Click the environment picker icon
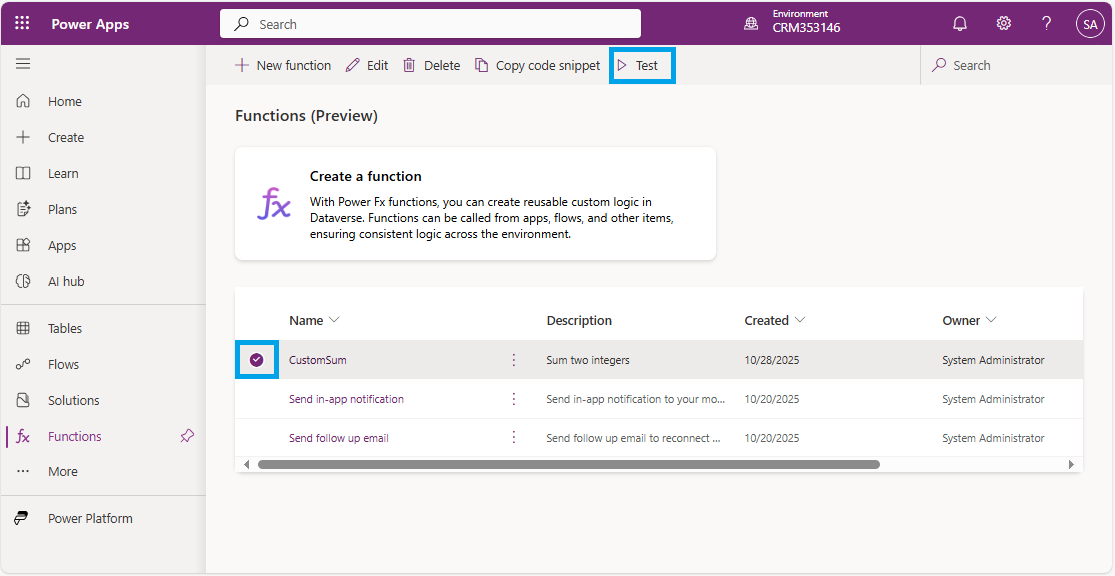1115x576 pixels. pyautogui.click(x=751, y=24)
